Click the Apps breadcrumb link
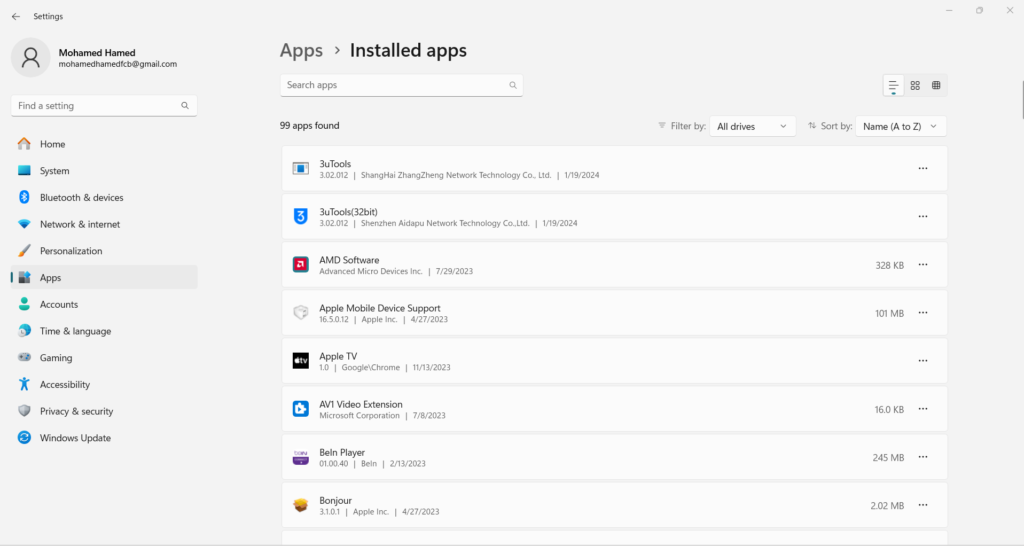Screen dimensions: 1024x546 301,50
